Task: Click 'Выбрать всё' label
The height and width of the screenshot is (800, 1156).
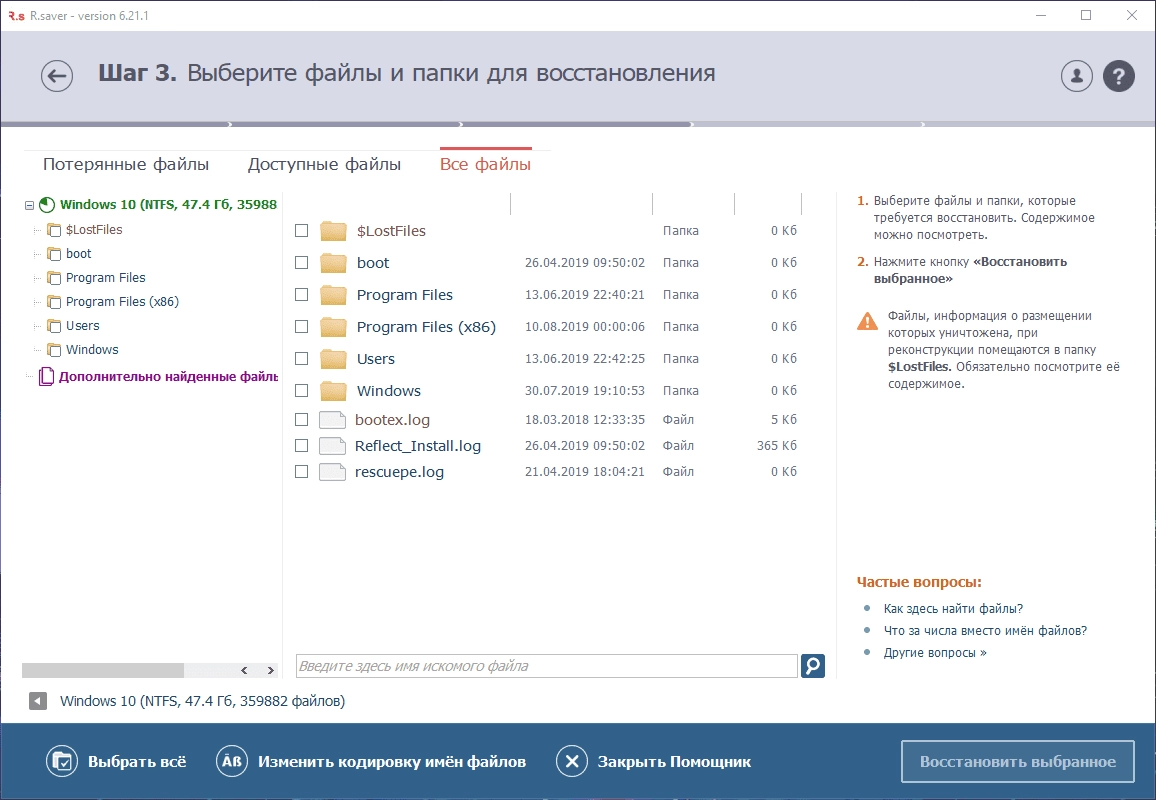Action: click(x=137, y=762)
